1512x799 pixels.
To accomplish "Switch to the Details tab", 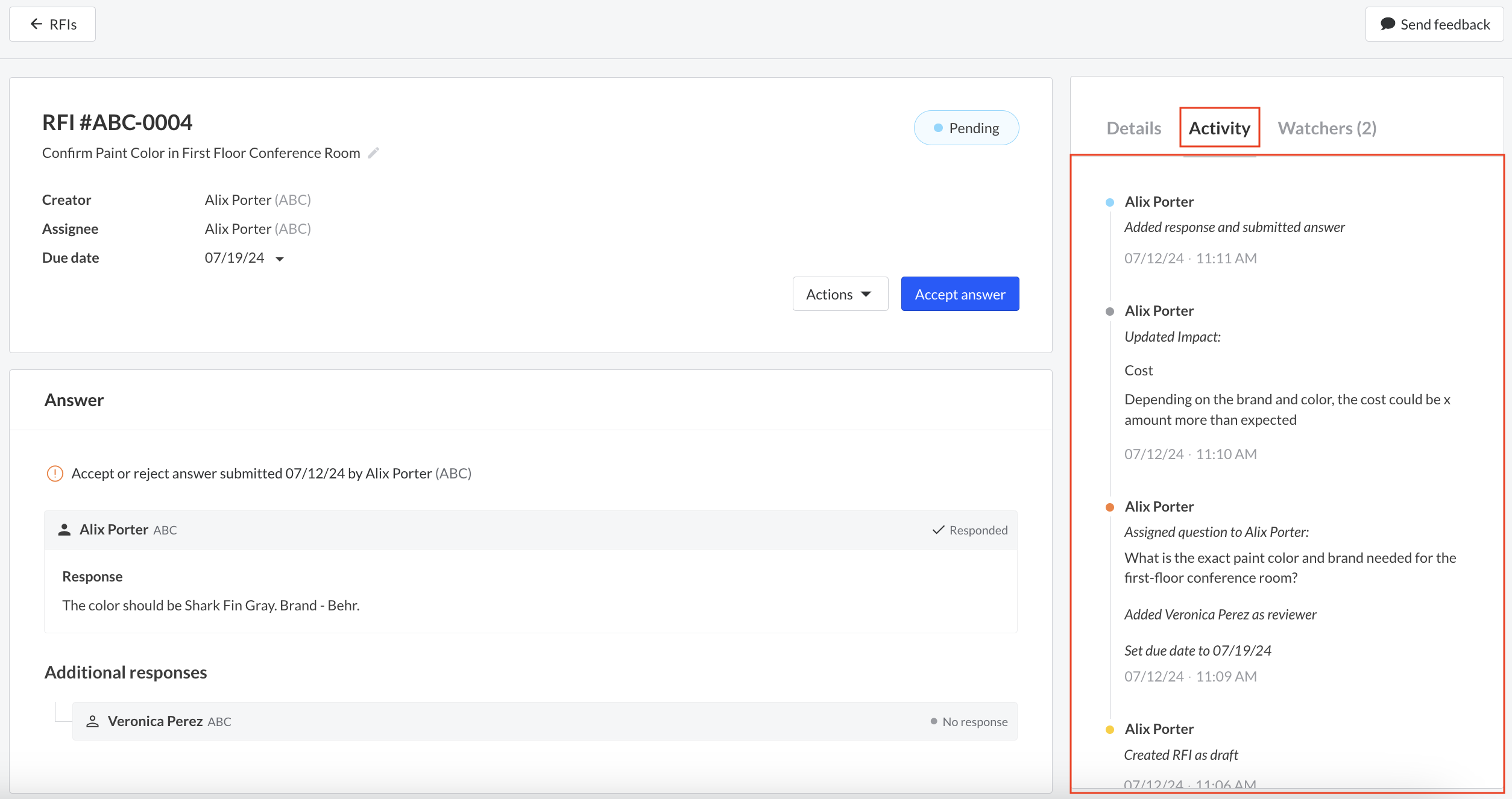I will [x=1133, y=128].
